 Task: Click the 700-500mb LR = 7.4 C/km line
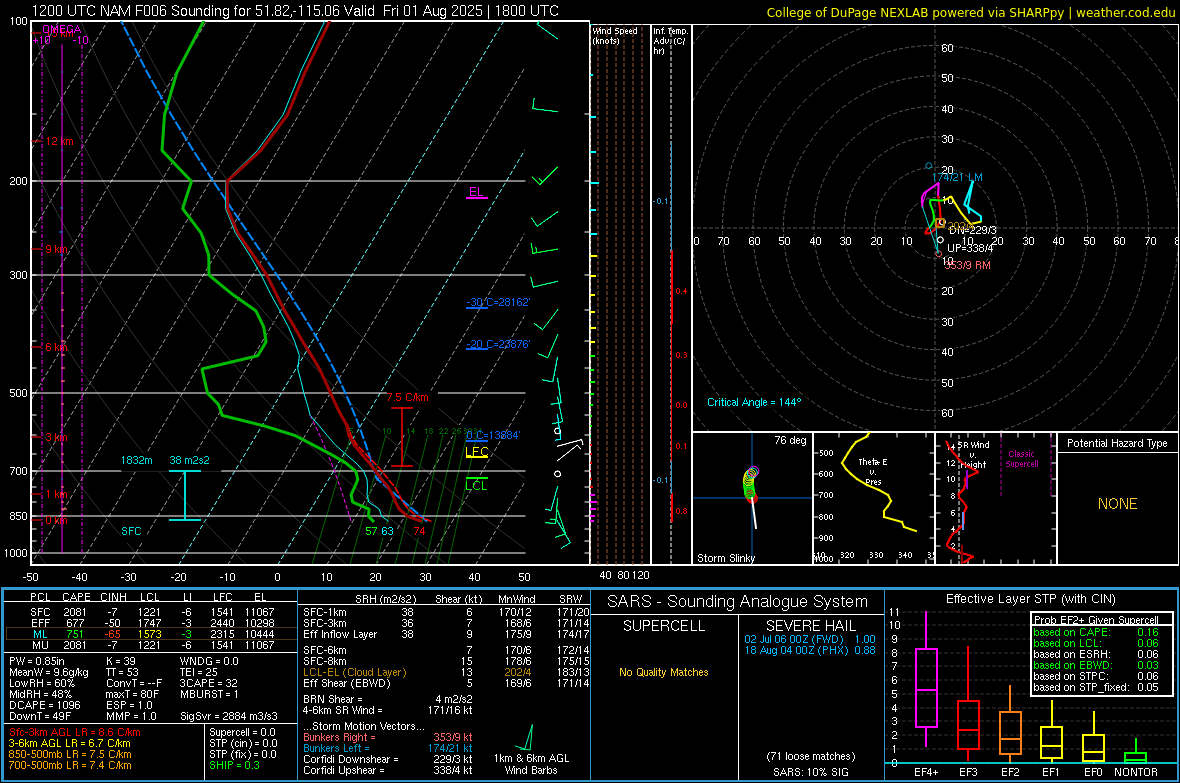click(70, 765)
